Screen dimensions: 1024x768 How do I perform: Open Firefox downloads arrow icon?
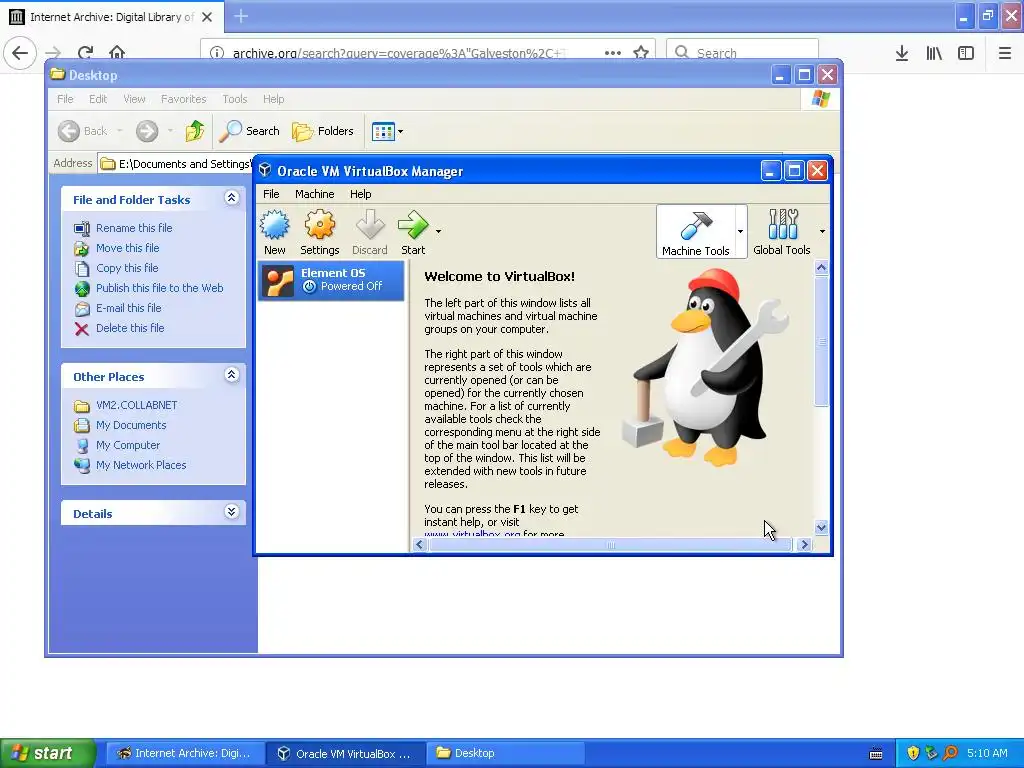tap(902, 53)
